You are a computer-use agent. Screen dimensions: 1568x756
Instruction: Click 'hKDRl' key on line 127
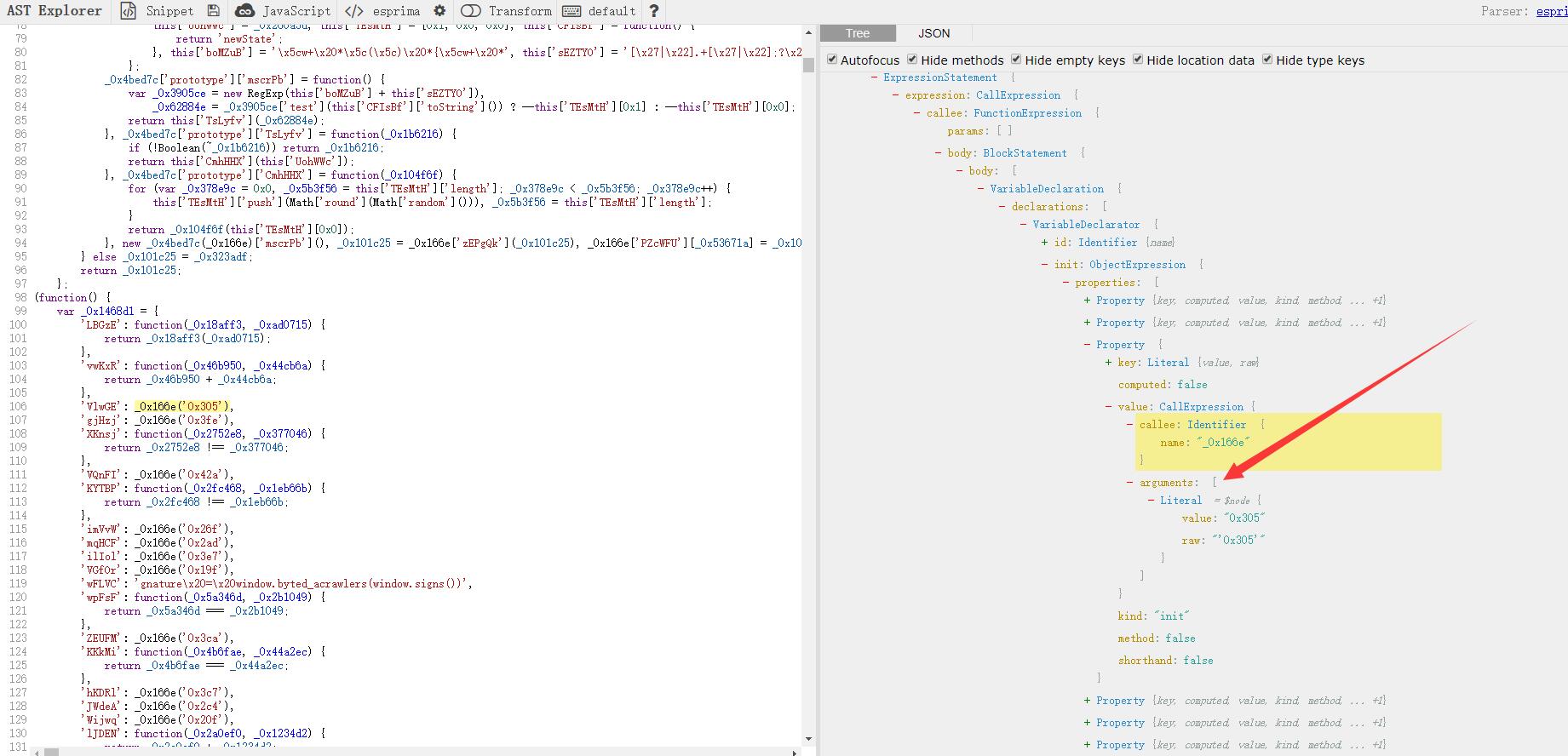(x=101, y=692)
